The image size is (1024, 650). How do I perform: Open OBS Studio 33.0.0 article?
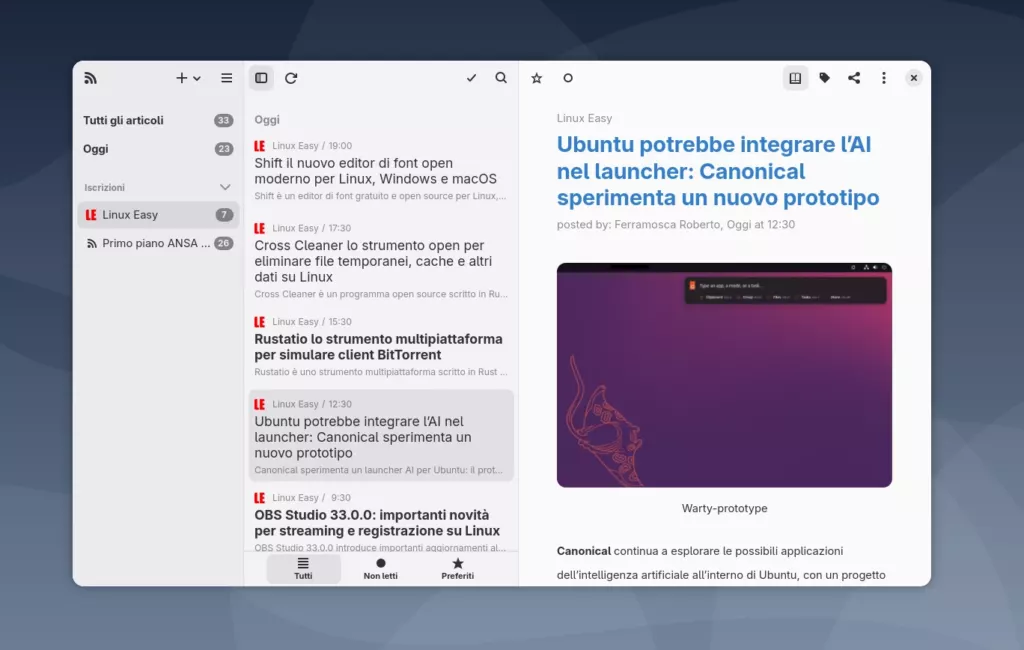click(x=381, y=521)
